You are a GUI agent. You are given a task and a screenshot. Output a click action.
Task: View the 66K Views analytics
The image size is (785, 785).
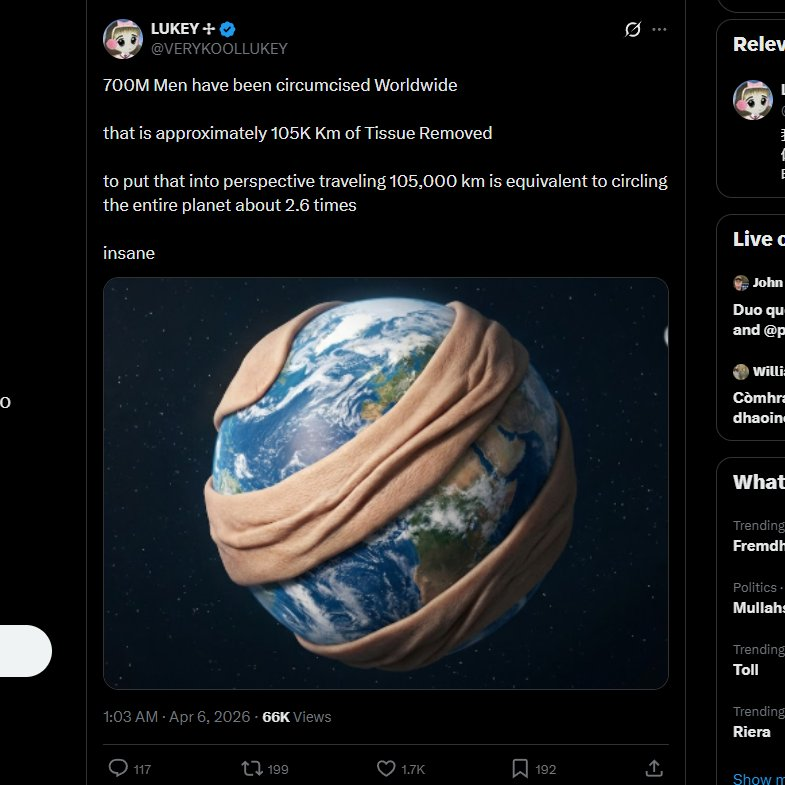click(296, 717)
